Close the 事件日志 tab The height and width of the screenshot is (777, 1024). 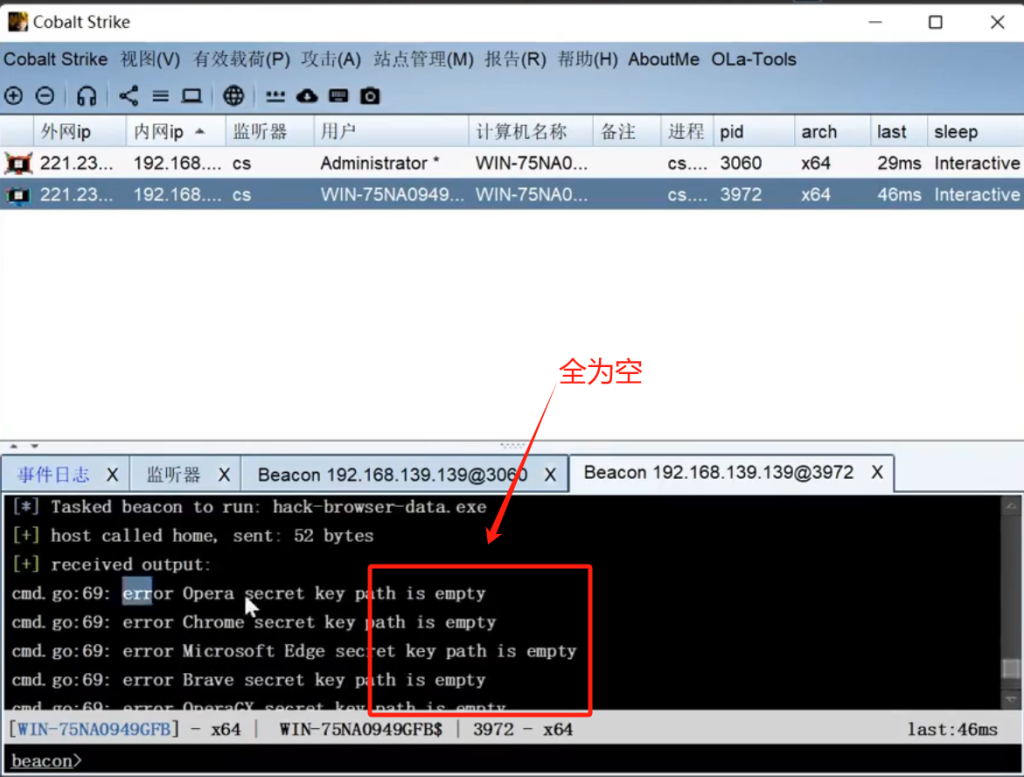click(112, 475)
